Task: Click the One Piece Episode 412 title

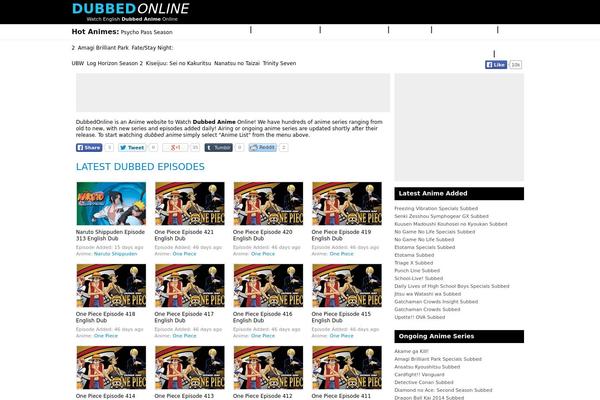Action: [x=262, y=396]
